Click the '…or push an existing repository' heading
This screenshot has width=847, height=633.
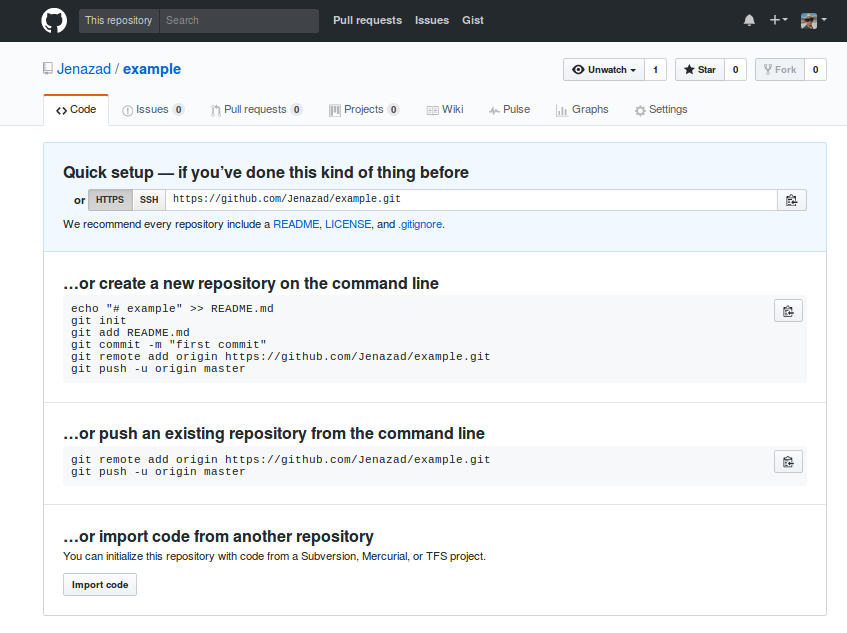coord(274,434)
